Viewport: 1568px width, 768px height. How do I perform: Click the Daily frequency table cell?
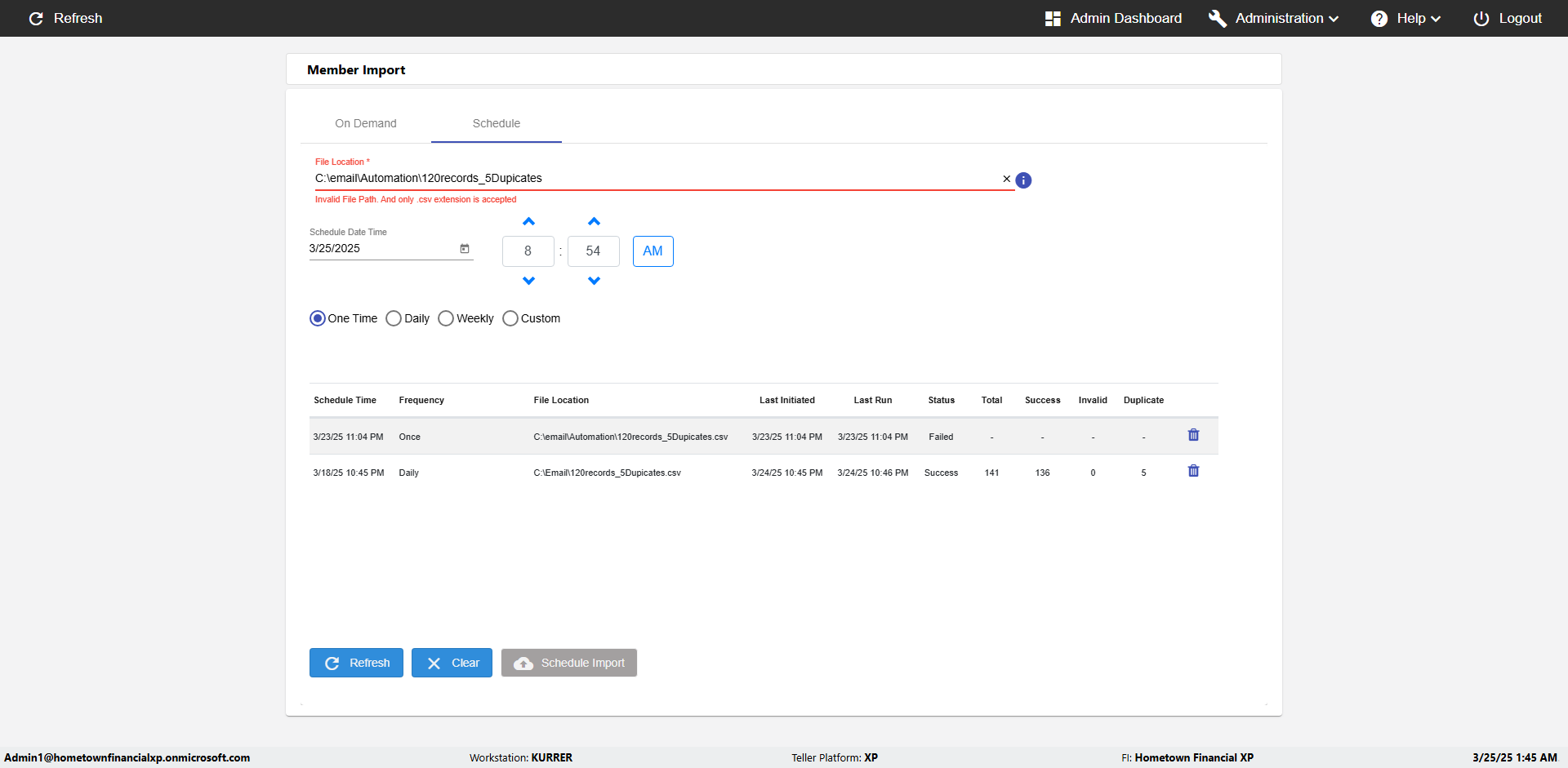click(x=408, y=473)
